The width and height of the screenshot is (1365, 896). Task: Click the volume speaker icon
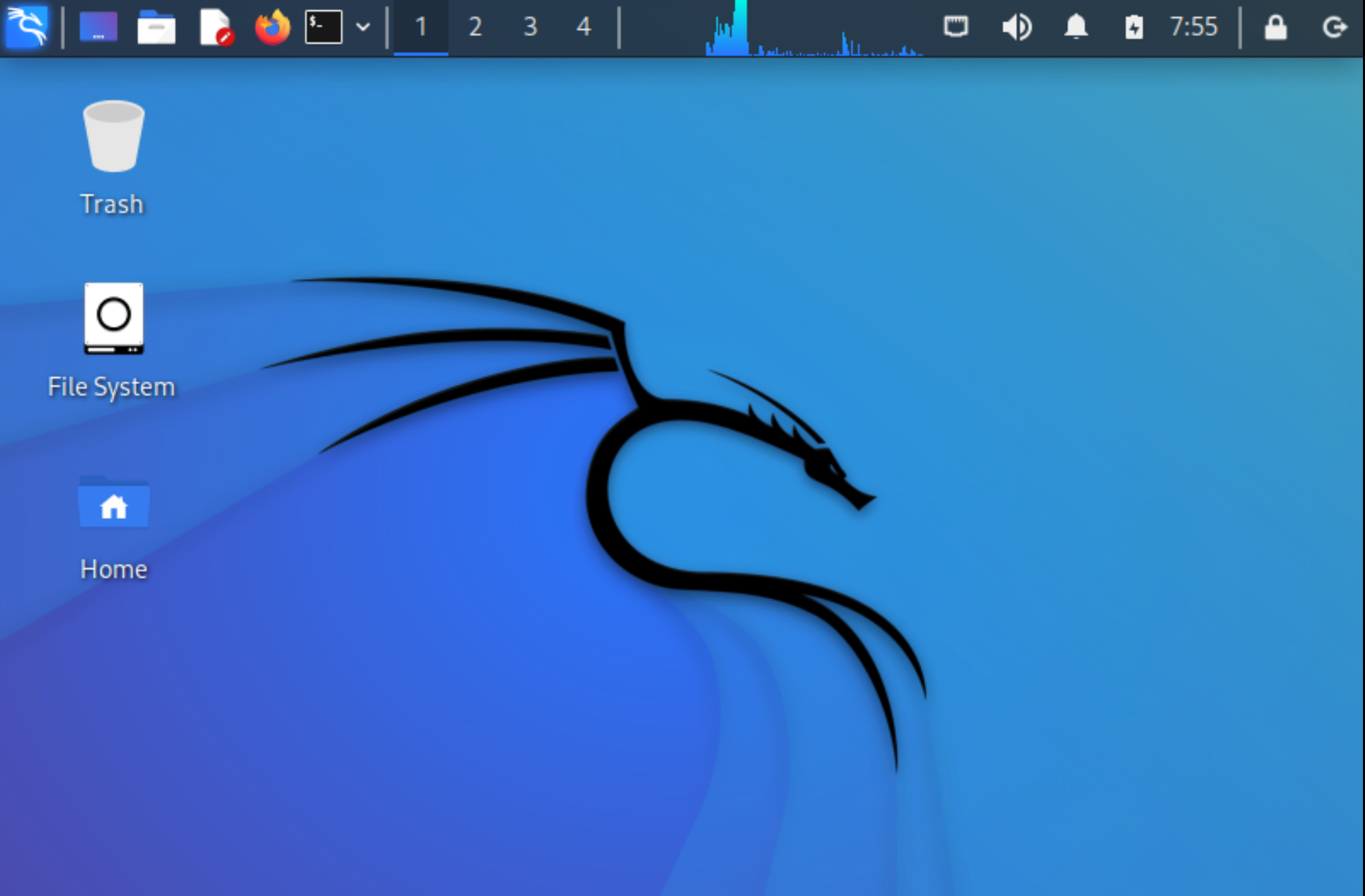[1017, 28]
